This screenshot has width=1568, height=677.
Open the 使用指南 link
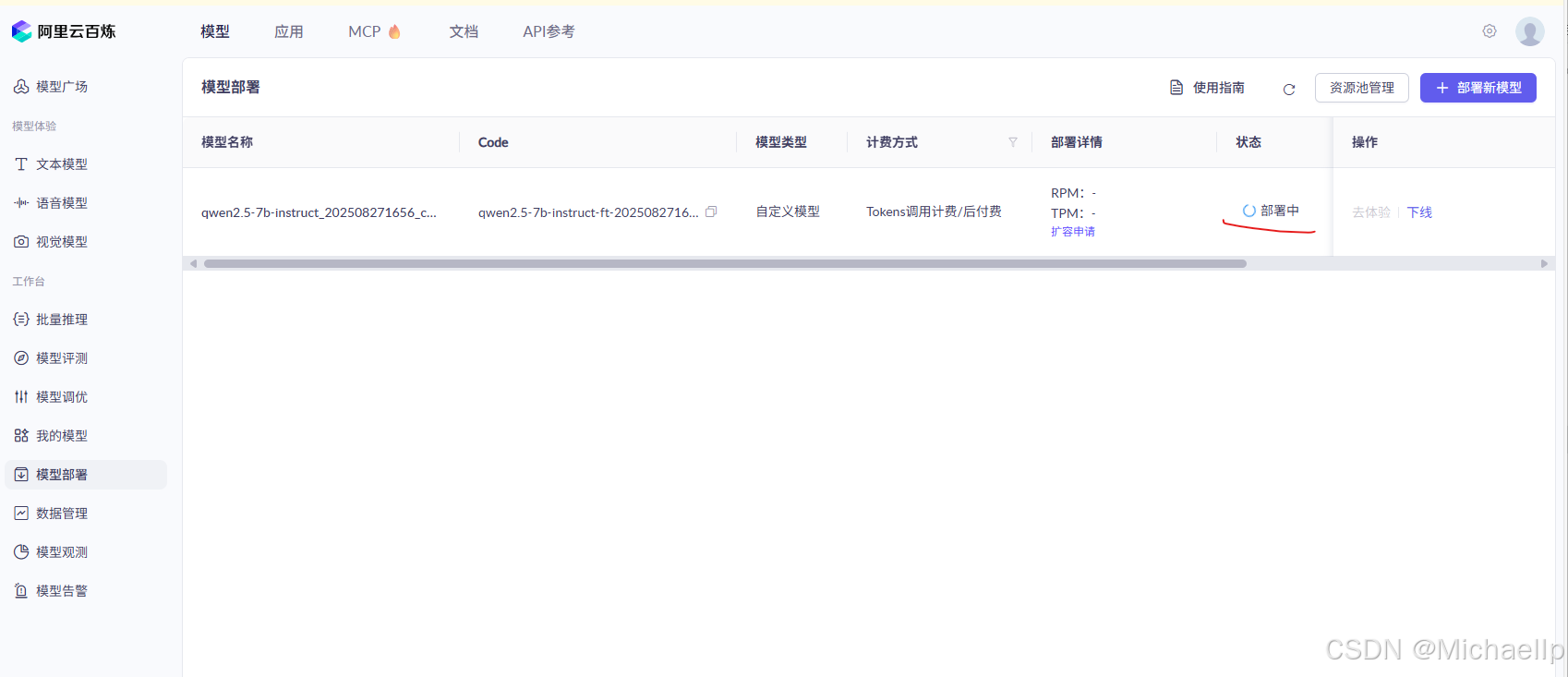tap(1208, 88)
